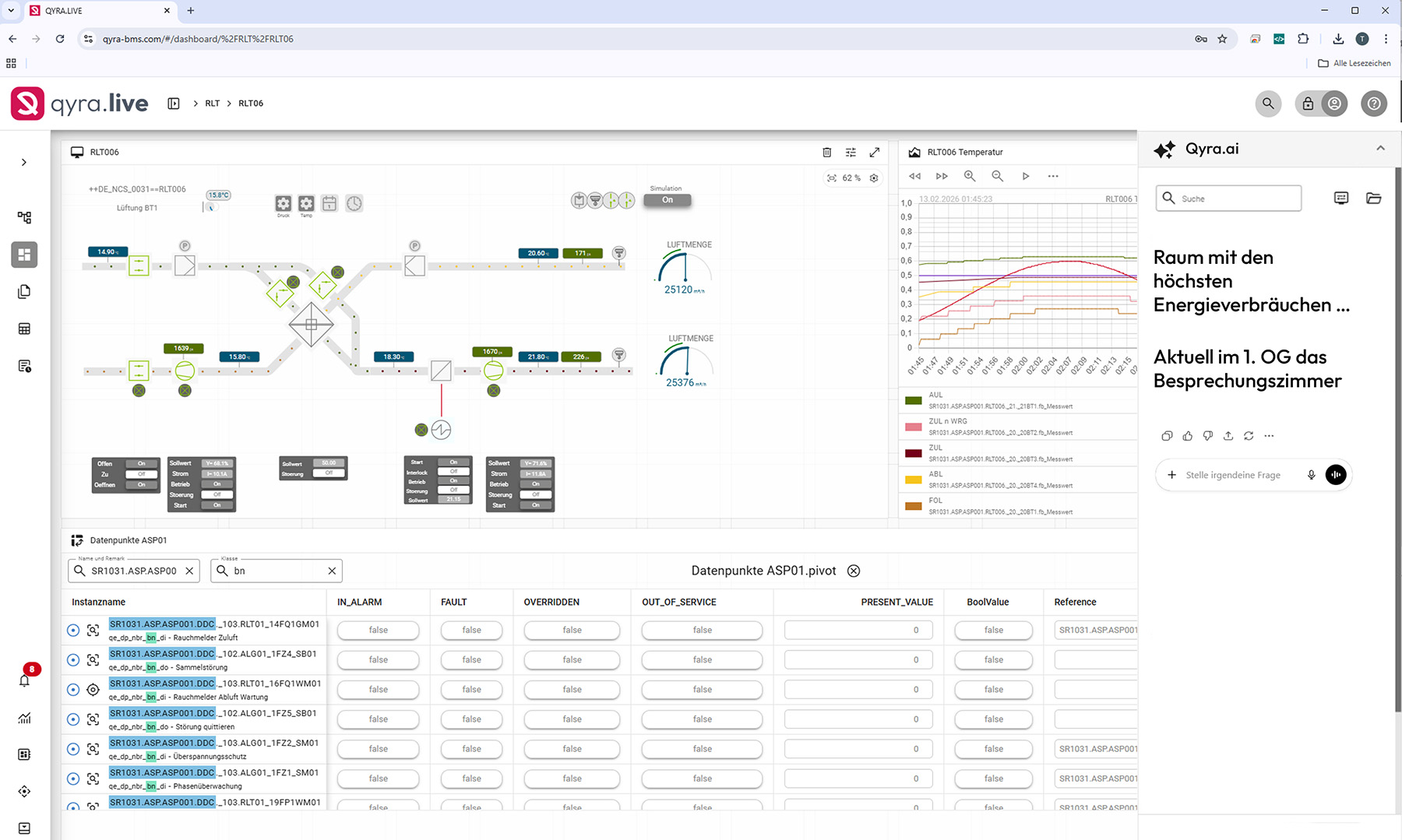This screenshot has height=840, width=1402.
Task: Collapse the Qyra.ai panel with the chevron
Action: tap(1380, 149)
